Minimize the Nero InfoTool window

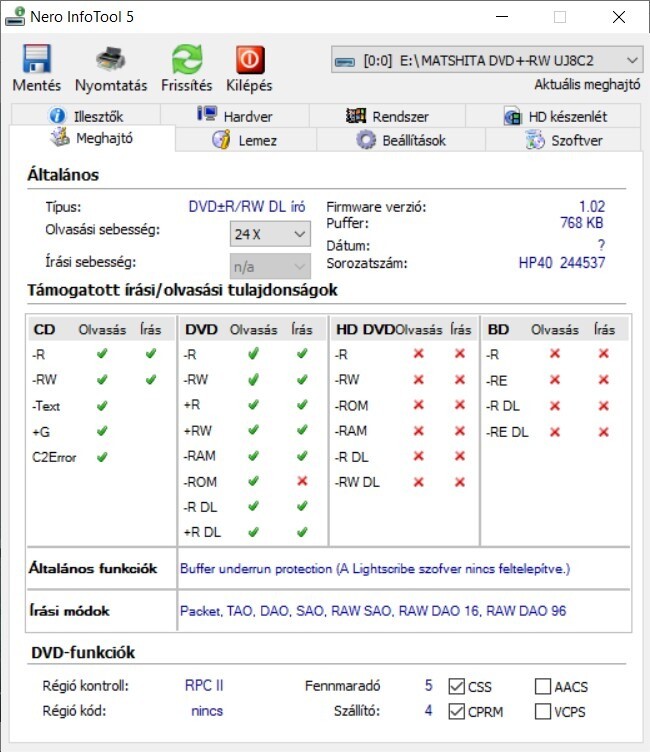coord(502,17)
